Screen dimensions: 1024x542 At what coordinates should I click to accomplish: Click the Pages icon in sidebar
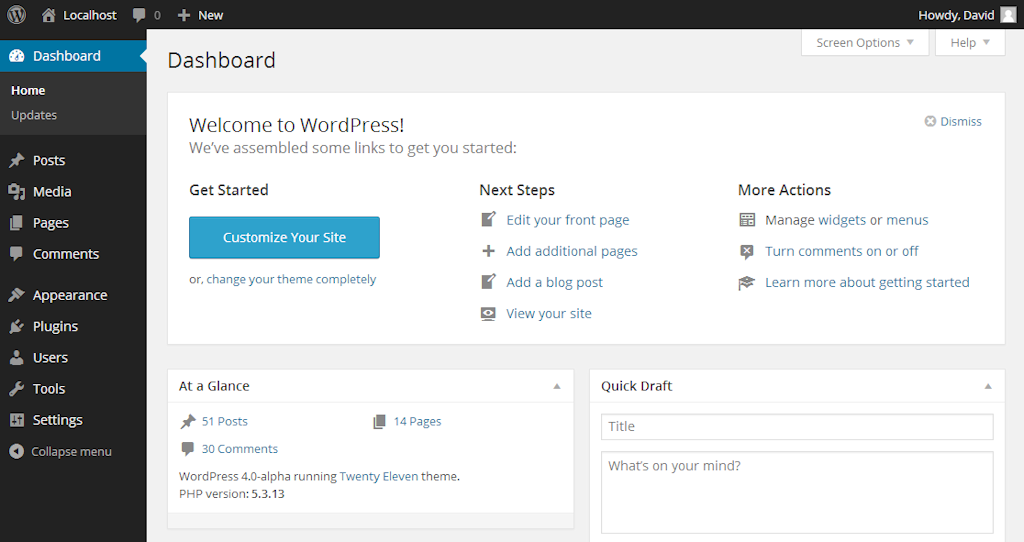click(x=17, y=223)
